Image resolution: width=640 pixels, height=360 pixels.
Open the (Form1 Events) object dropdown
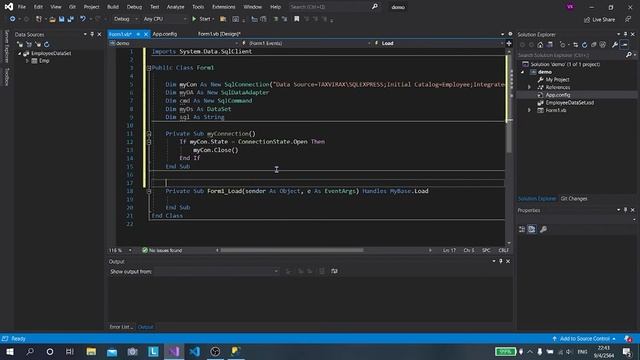coord(306,43)
